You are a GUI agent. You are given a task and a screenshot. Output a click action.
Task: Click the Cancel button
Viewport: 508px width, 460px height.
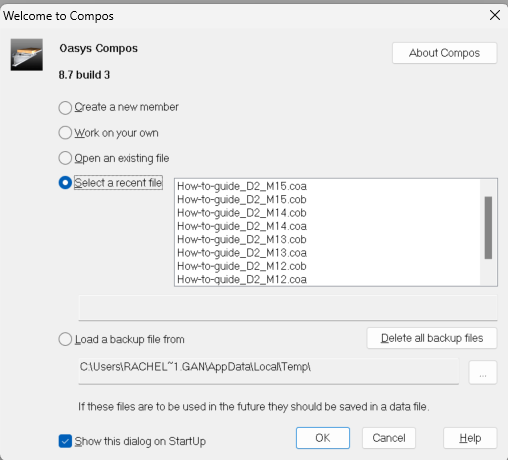pyautogui.click(x=389, y=438)
